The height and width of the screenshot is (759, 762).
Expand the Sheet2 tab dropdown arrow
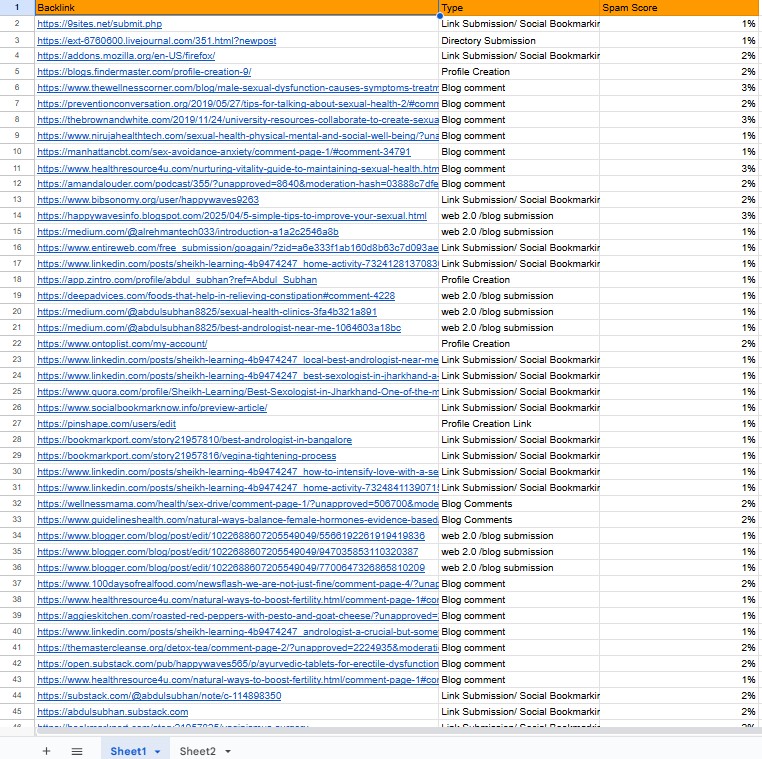228,751
